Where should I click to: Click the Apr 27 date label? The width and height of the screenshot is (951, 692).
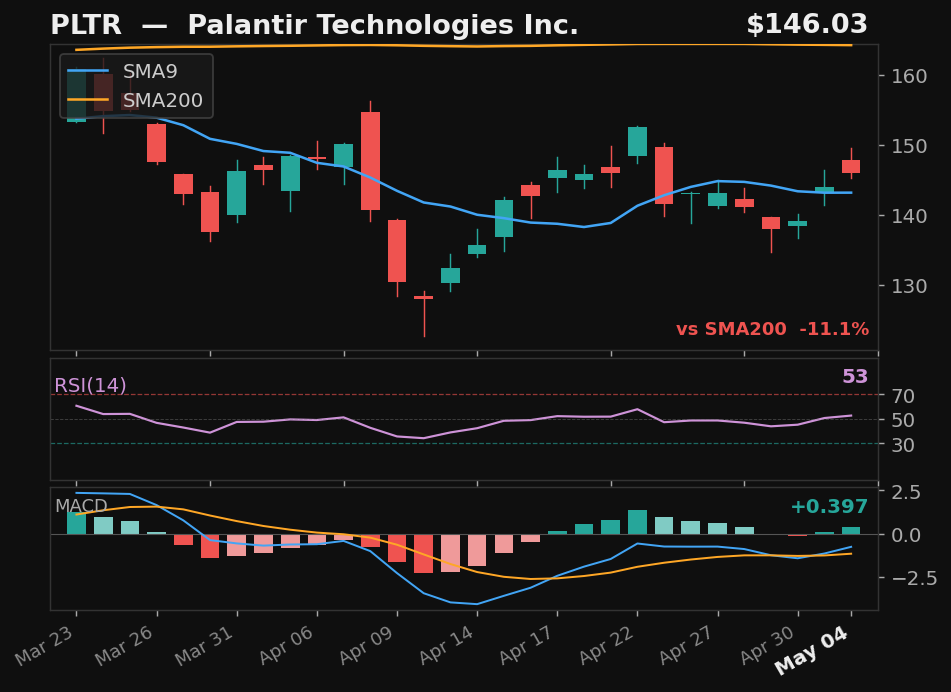click(x=686, y=645)
